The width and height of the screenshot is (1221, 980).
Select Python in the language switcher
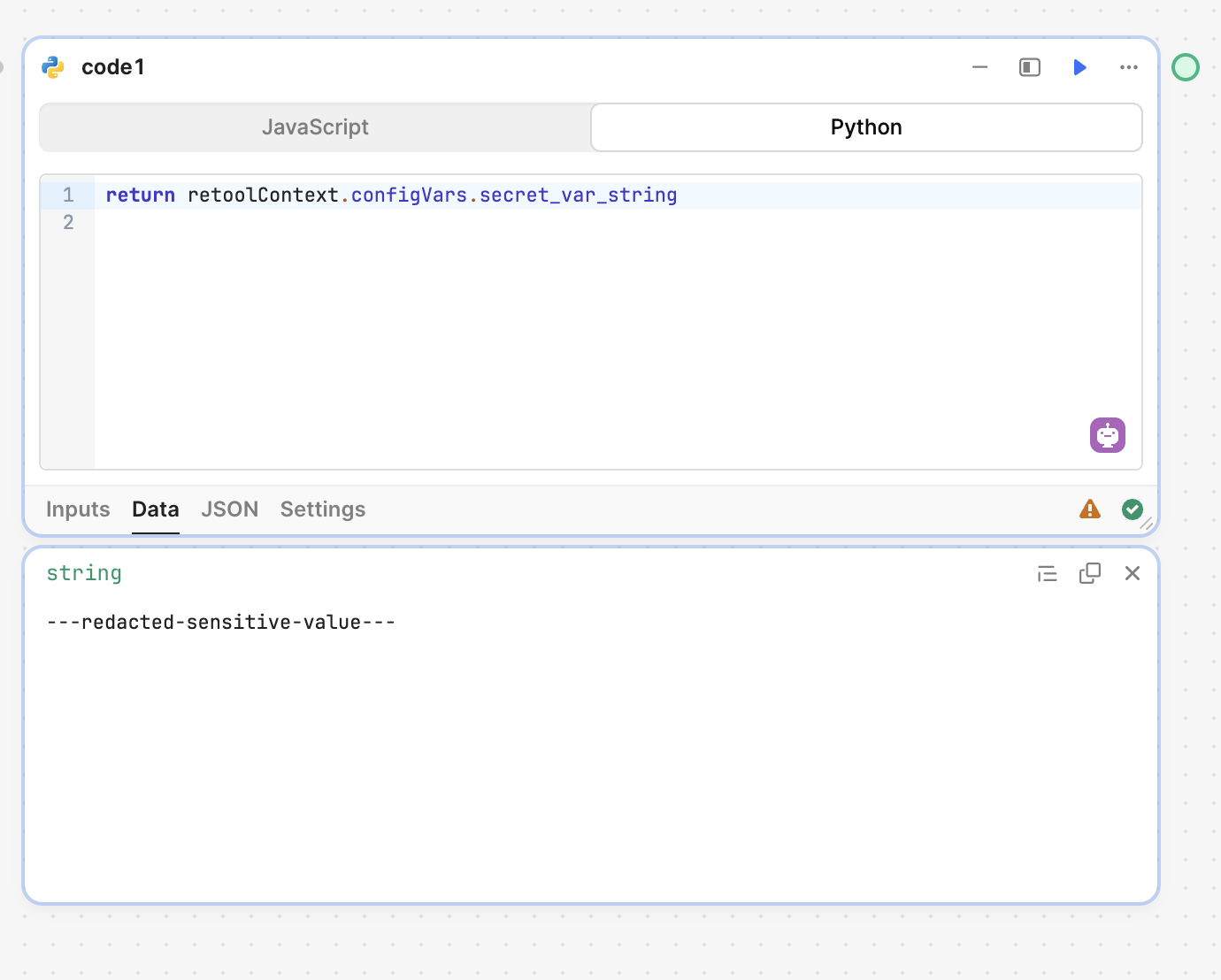[865, 126]
